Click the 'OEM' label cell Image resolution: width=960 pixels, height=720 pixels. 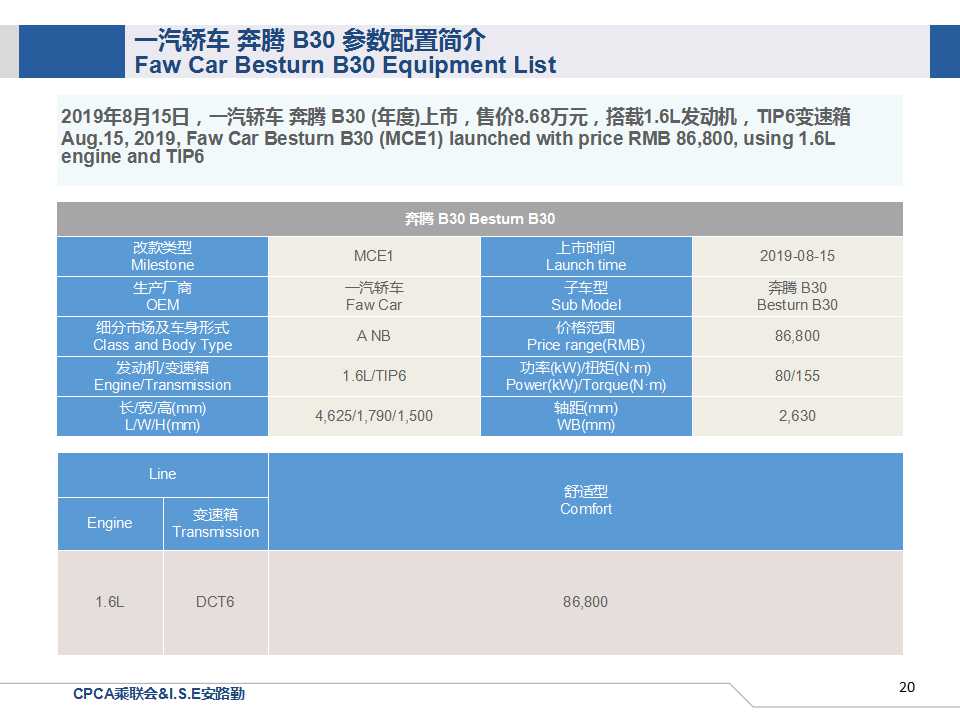pyautogui.click(x=163, y=296)
